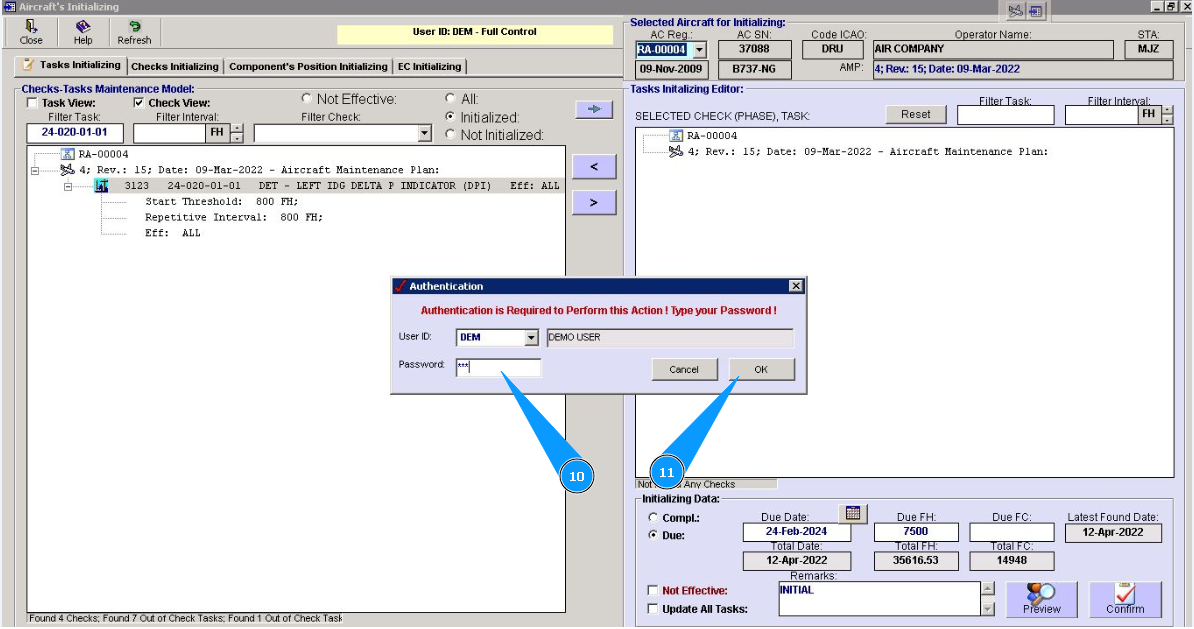The width and height of the screenshot is (1194, 629).
Task: Click the Maintenance Plan airplane icon in left tree
Action: 67,169
